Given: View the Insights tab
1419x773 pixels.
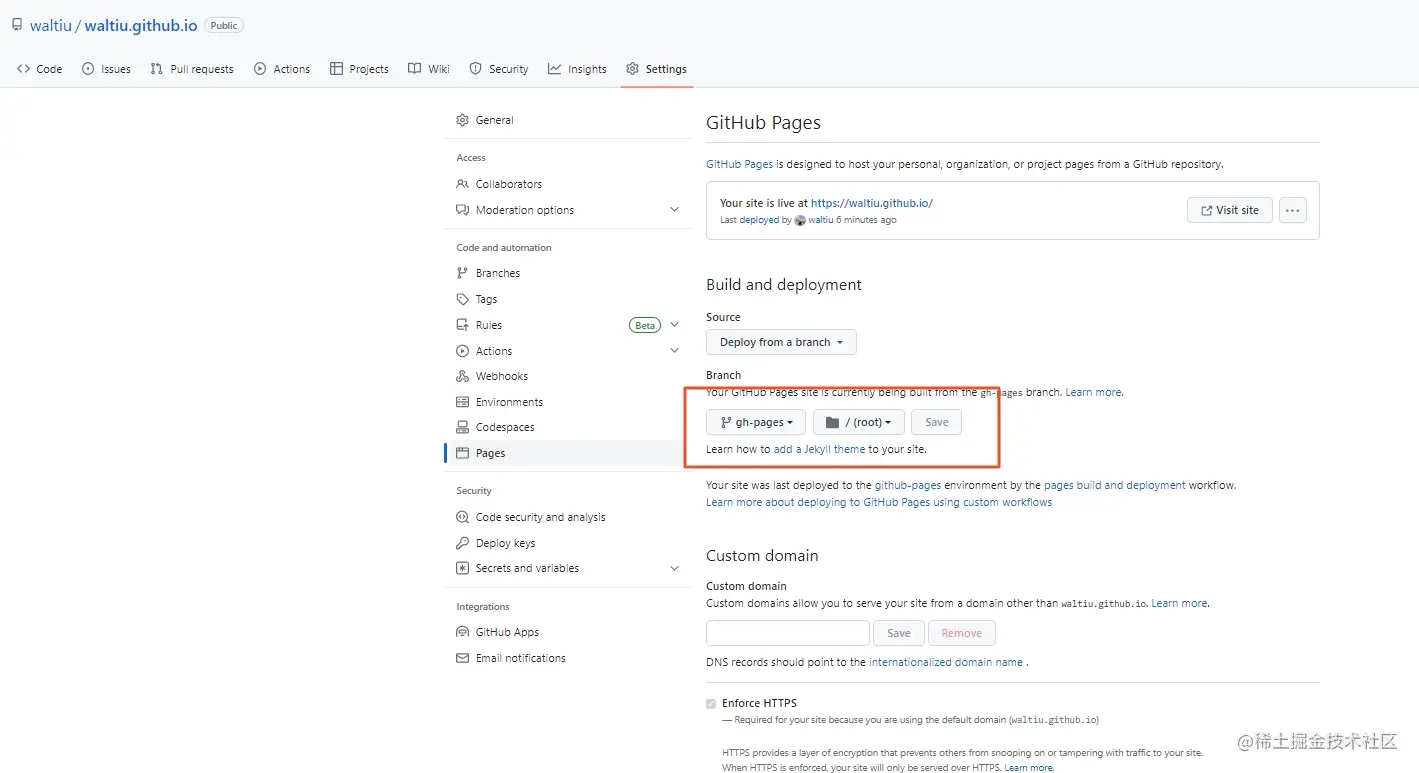Looking at the screenshot, I should pos(577,69).
